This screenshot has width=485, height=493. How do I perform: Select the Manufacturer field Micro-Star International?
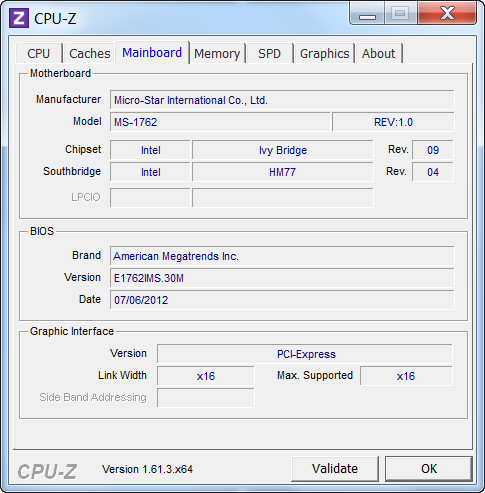[282, 100]
